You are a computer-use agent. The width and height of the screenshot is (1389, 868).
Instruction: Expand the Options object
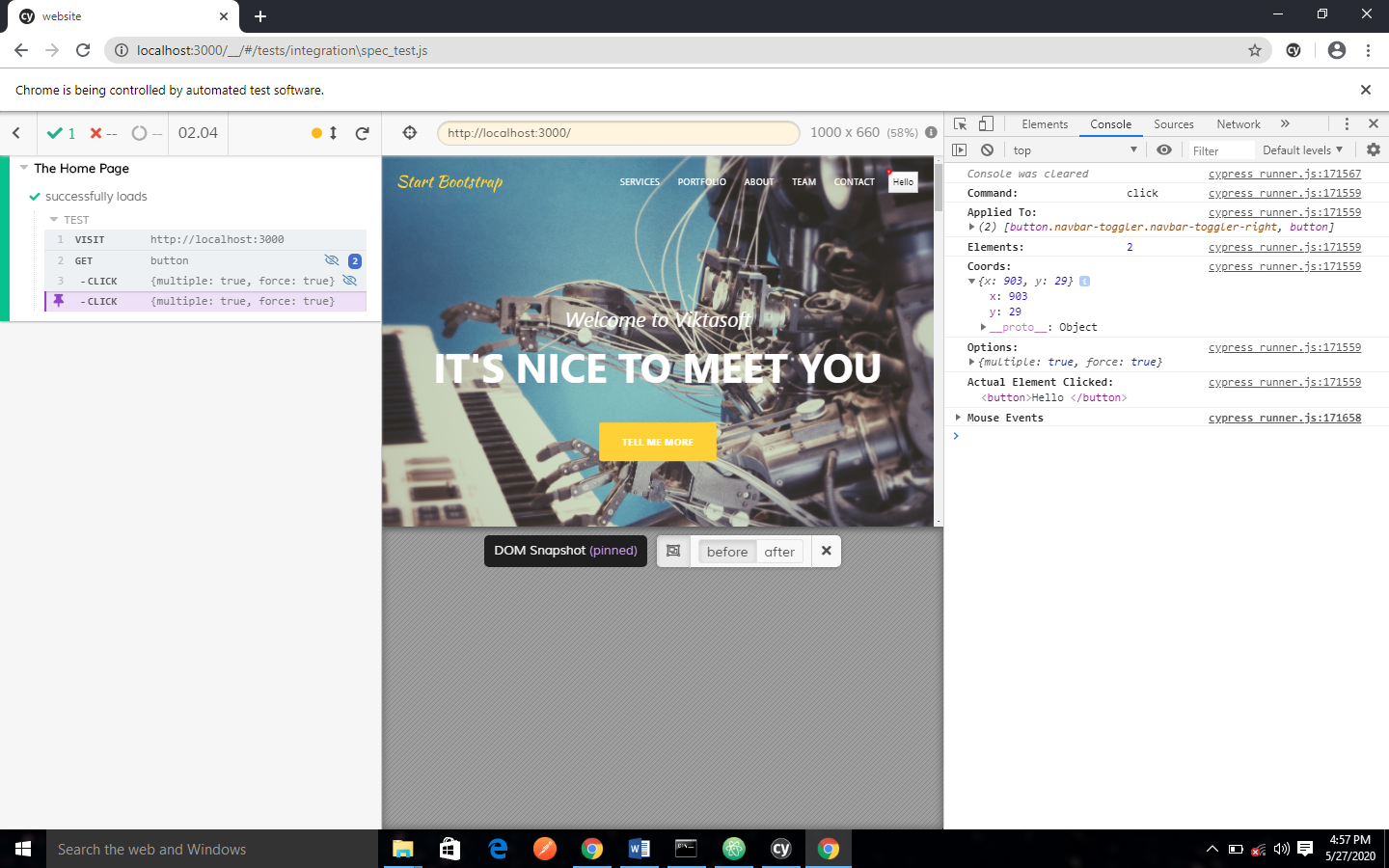coord(972,363)
